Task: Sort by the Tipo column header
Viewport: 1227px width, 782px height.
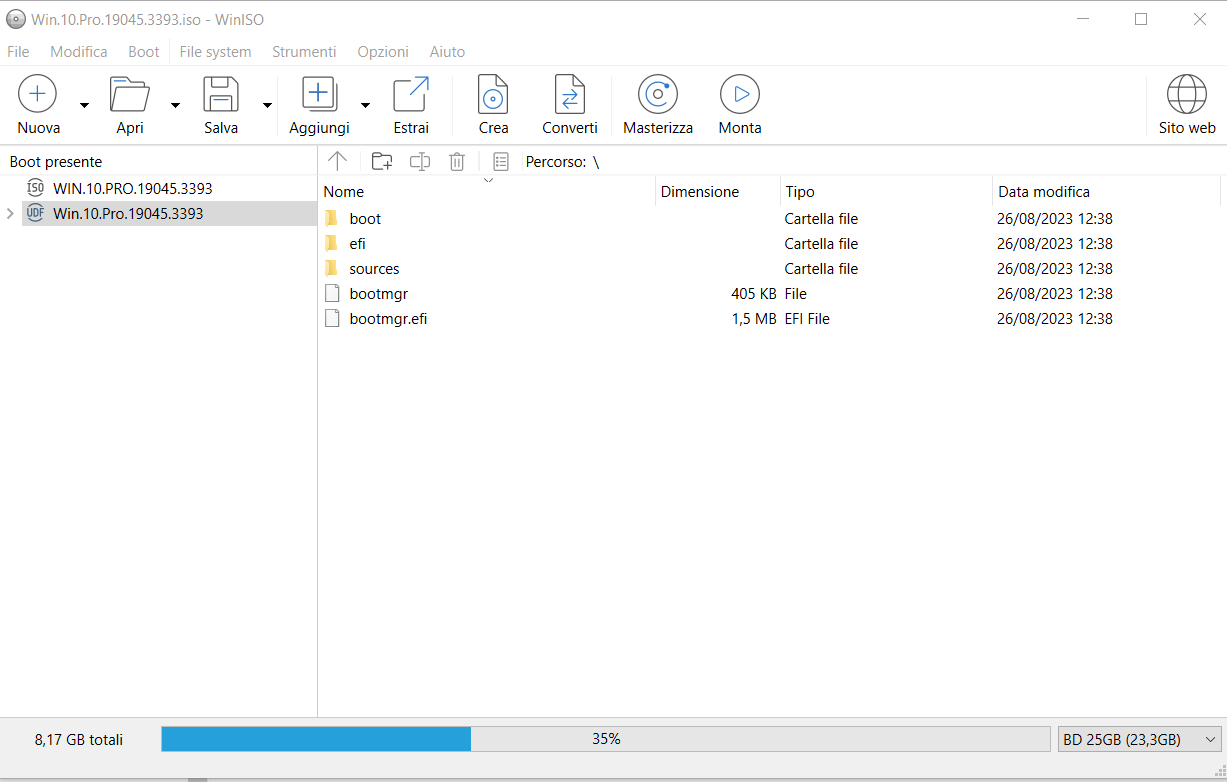Action: point(885,191)
